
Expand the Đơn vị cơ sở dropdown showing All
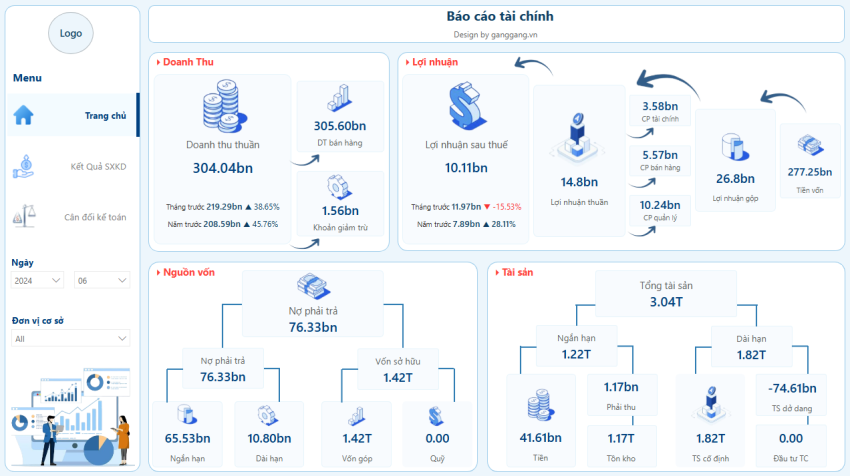(x=70, y=338)
